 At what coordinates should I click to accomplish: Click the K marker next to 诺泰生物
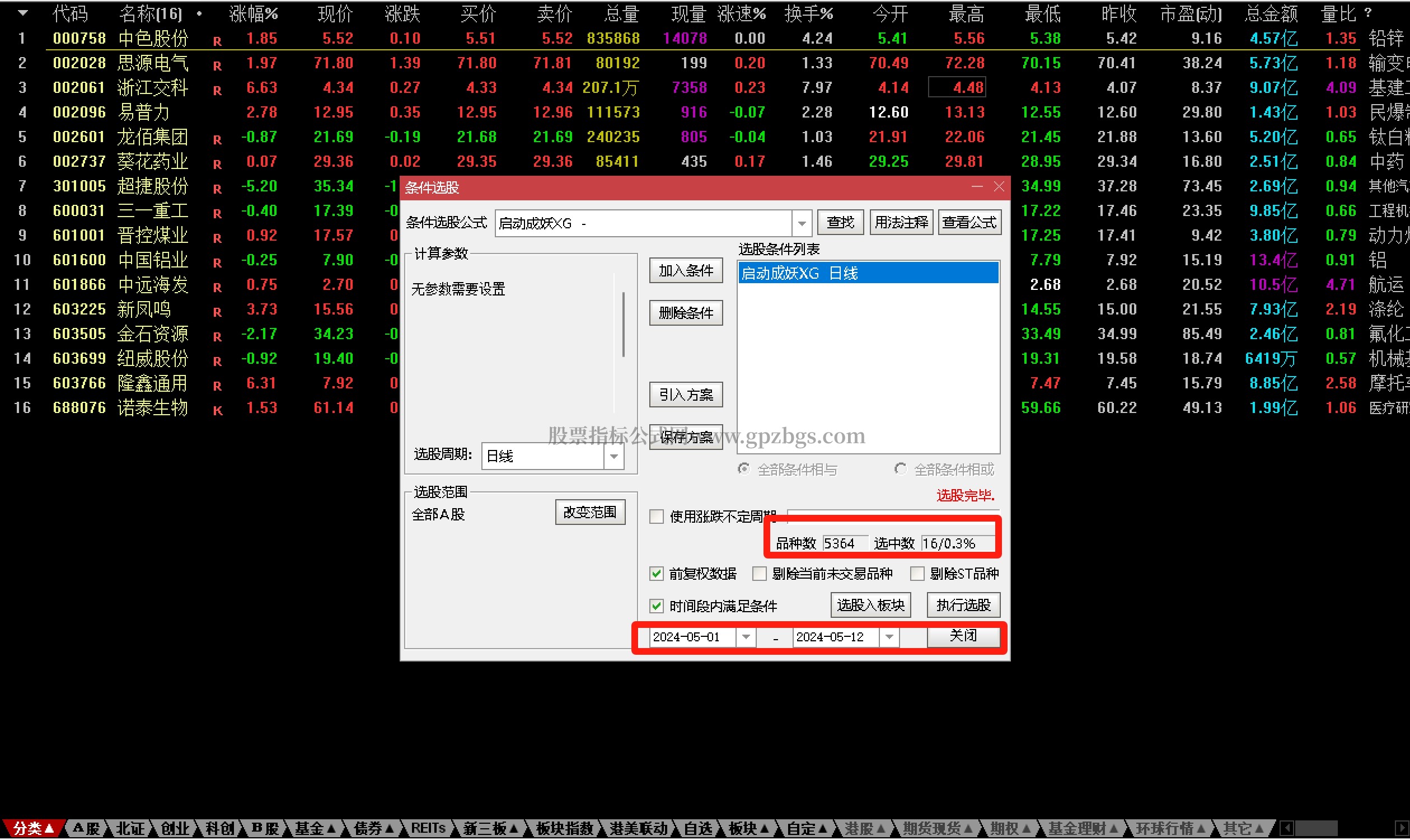point(217,411)
